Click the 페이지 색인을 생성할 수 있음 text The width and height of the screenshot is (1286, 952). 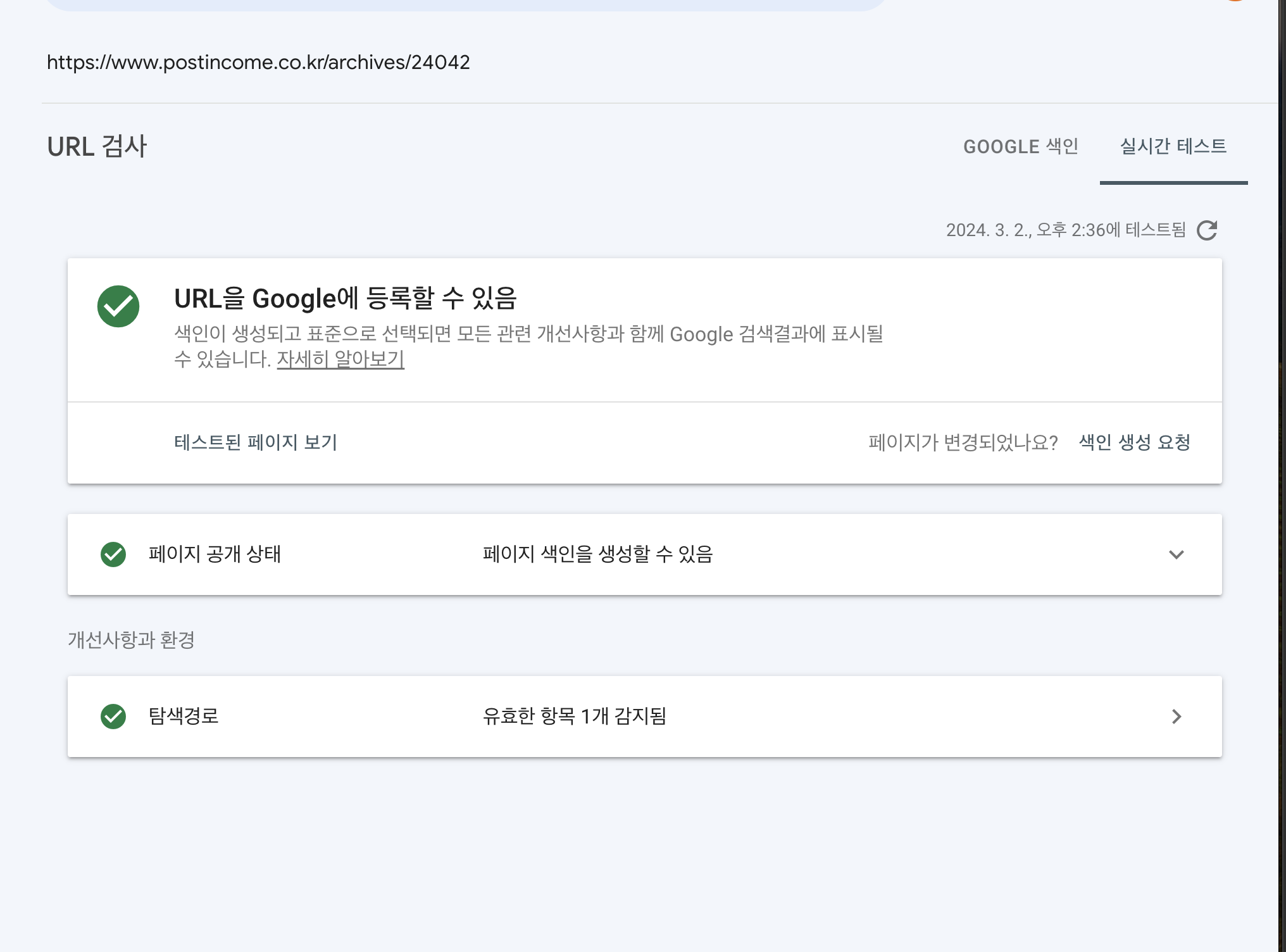[x=598, y=554]
